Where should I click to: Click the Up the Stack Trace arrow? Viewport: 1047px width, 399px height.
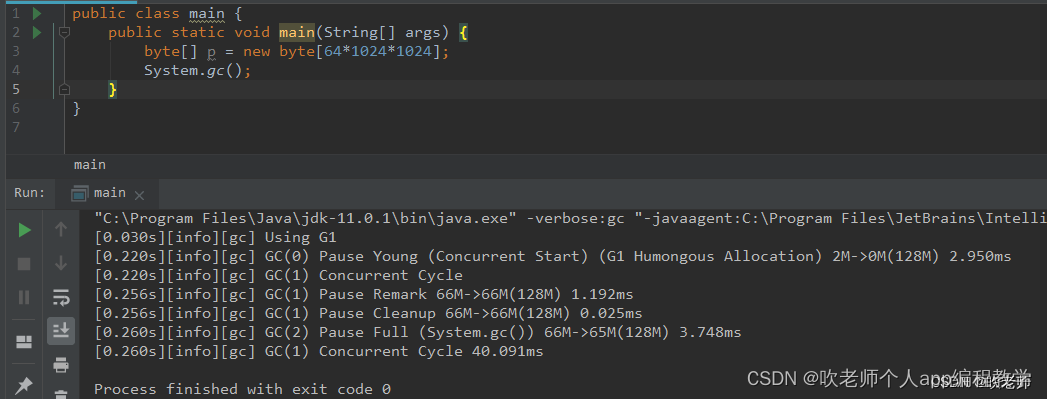point(61,230)
